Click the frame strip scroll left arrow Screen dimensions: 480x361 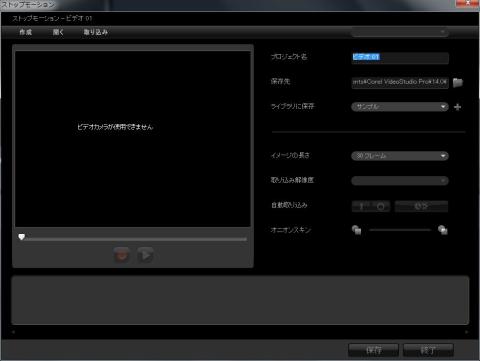13,332
